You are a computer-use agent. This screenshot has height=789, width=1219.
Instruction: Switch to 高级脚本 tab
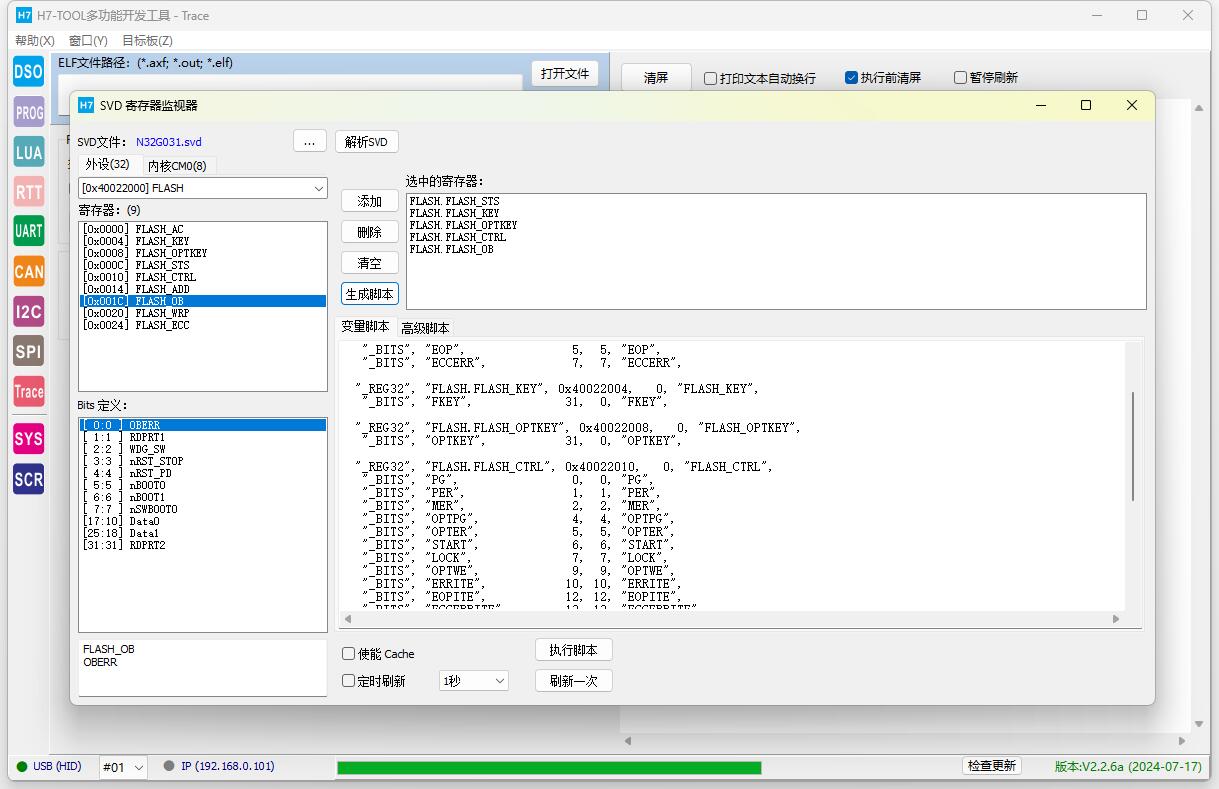click(x=425, y=328)
